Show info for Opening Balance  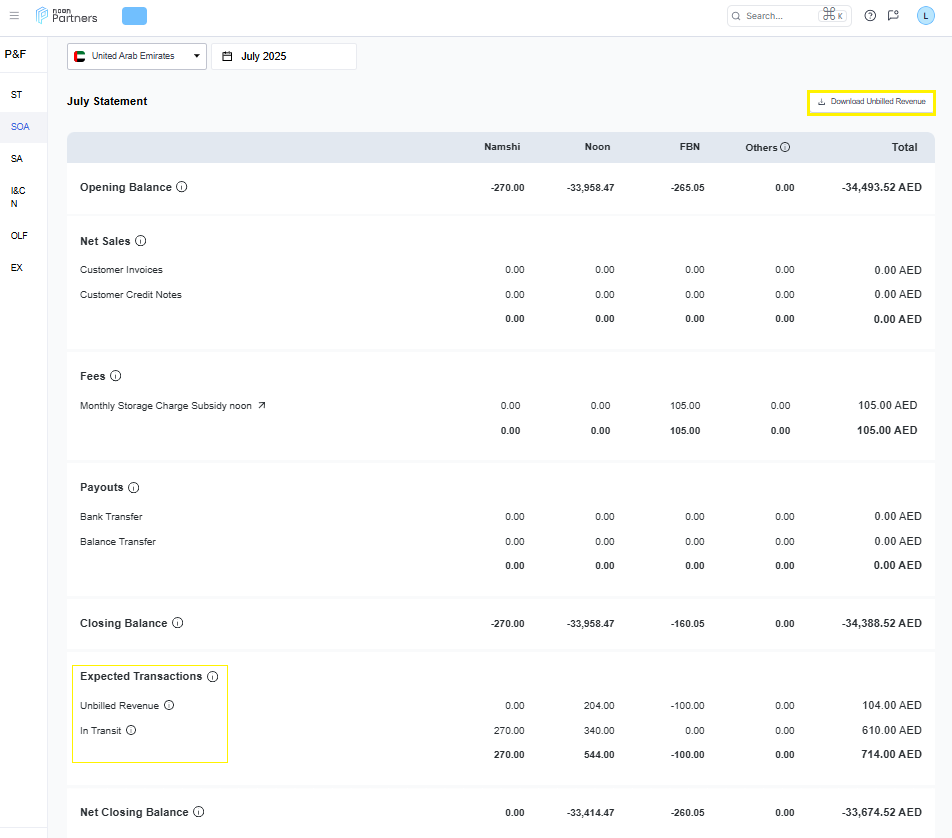(x=182, y=187)
